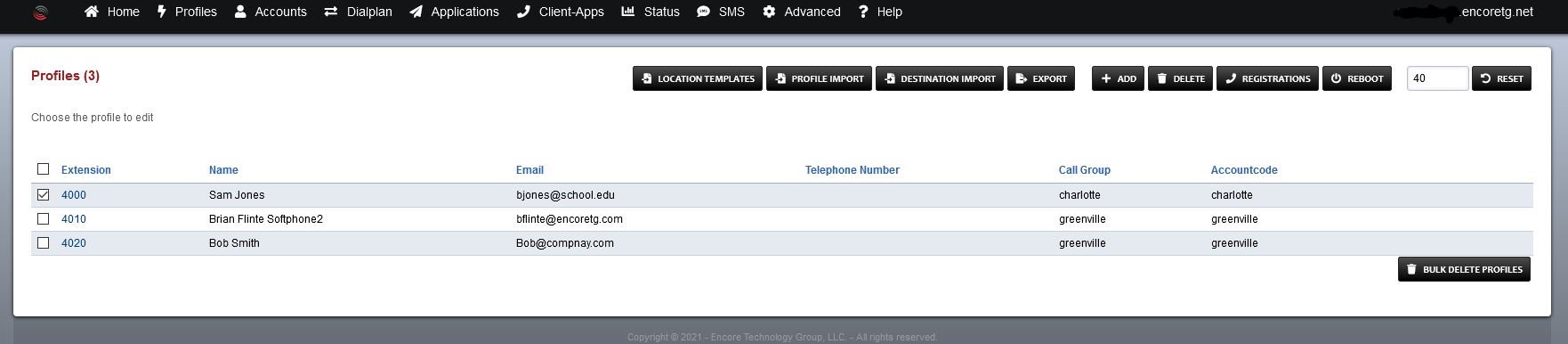Click the Bulk Delete Profiles button
This screenshot has height=344, width=1568.
point(1464,269)
